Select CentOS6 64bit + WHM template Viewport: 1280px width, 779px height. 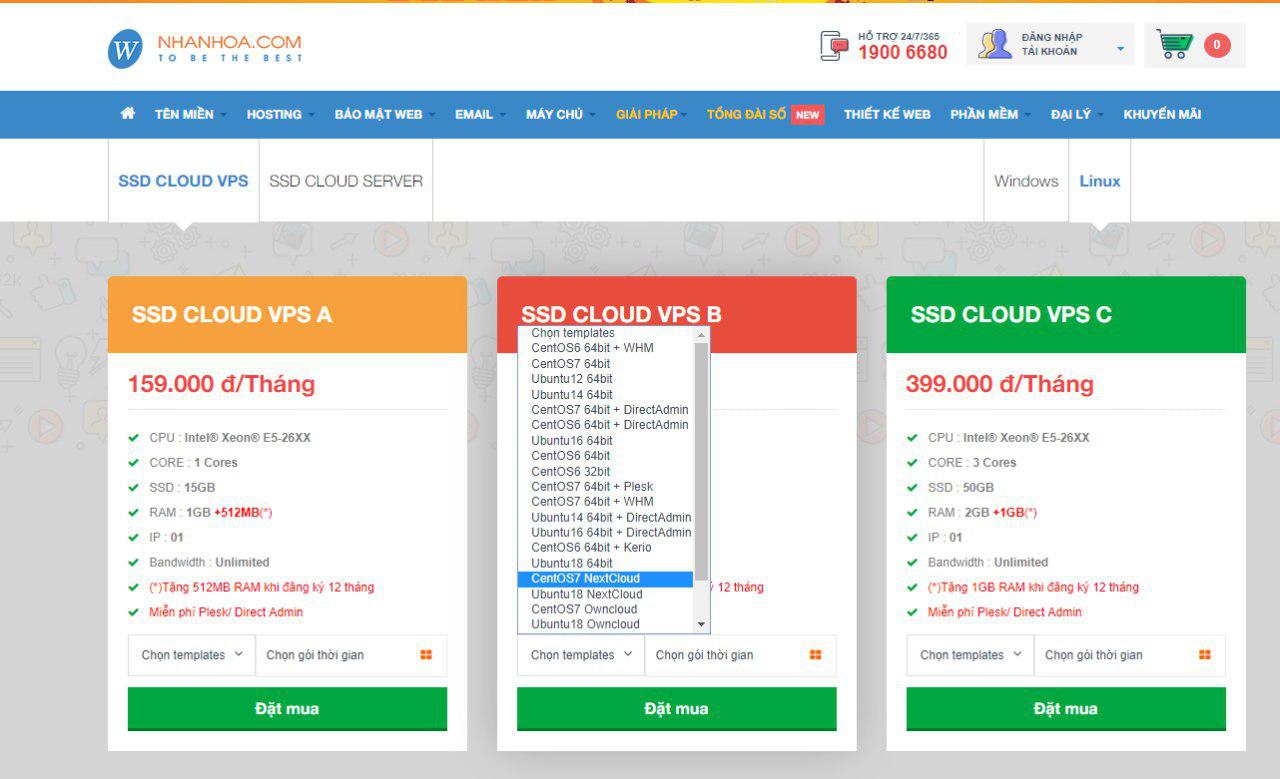(605, 348)
